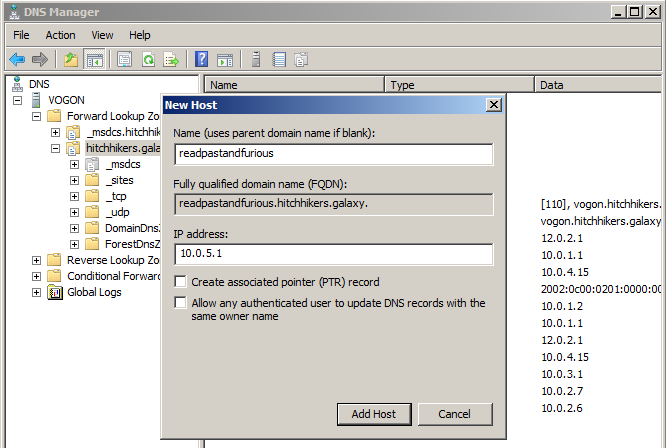
Task: Click the IP address input field
Action: [x=332, y=255]
